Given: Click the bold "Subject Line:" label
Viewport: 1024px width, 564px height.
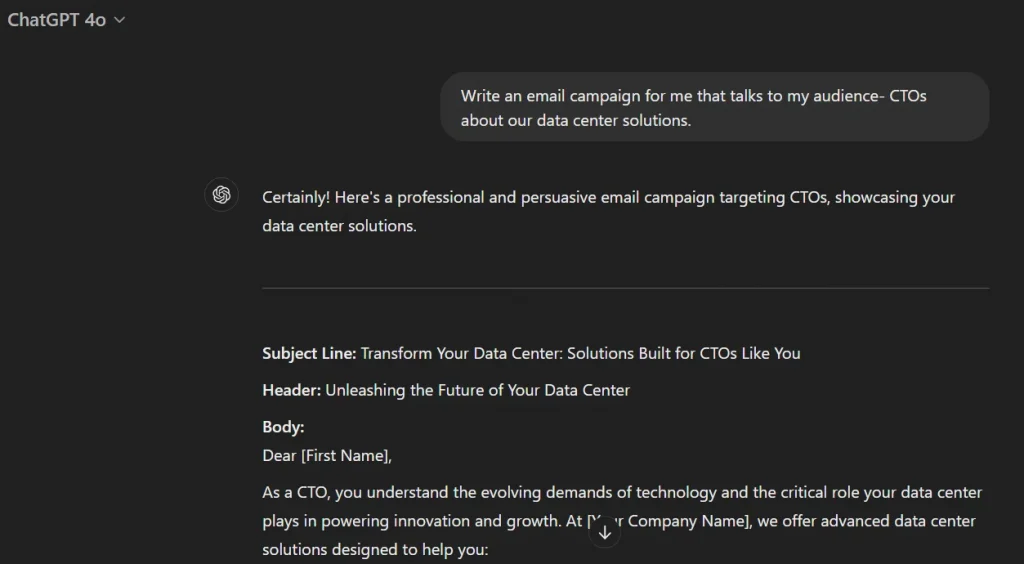Looking at the screenshot, I should tap(309, 353).
